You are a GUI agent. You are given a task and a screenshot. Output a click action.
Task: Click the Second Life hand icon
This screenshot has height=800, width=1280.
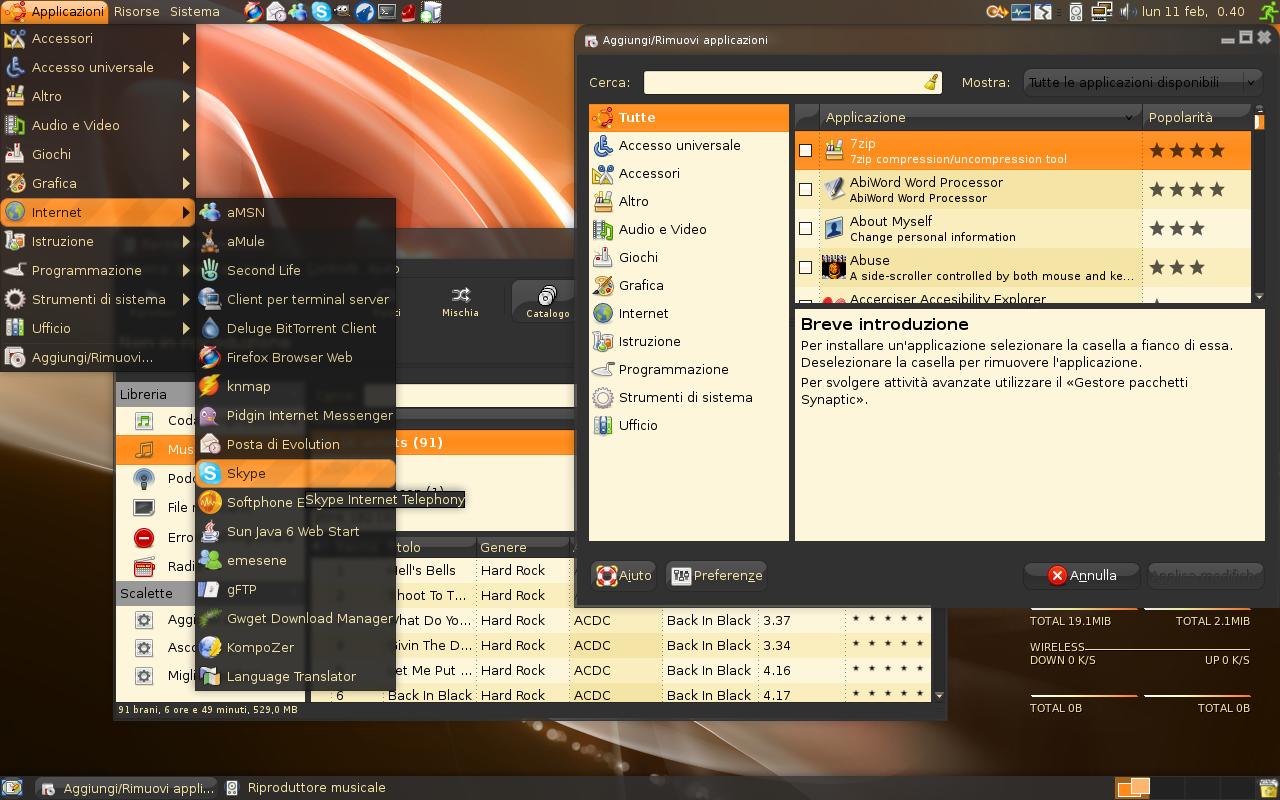click(x=210, y=270)
